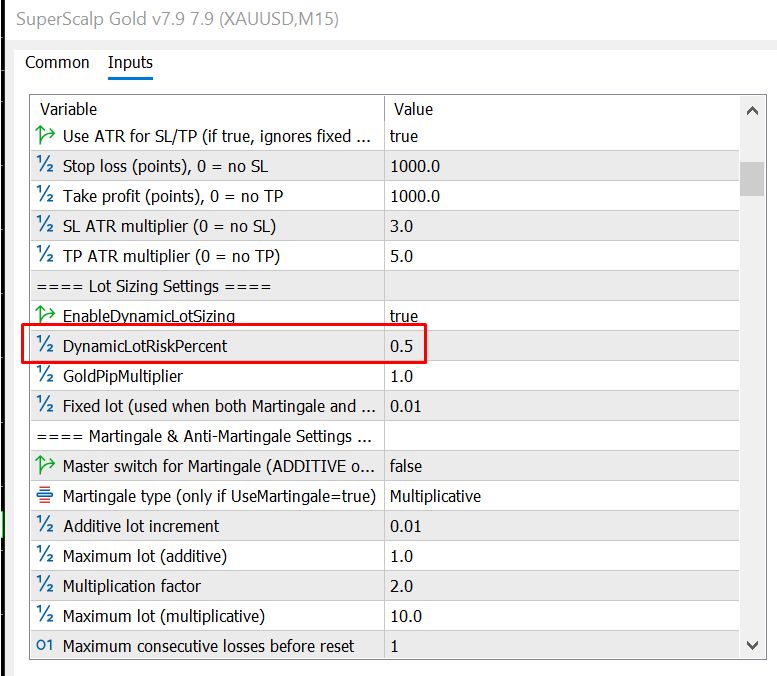Viewport: 777px width, 676px height.
Task: Select the Stop loss (points) variable name
Action: [x=165, y=166]
